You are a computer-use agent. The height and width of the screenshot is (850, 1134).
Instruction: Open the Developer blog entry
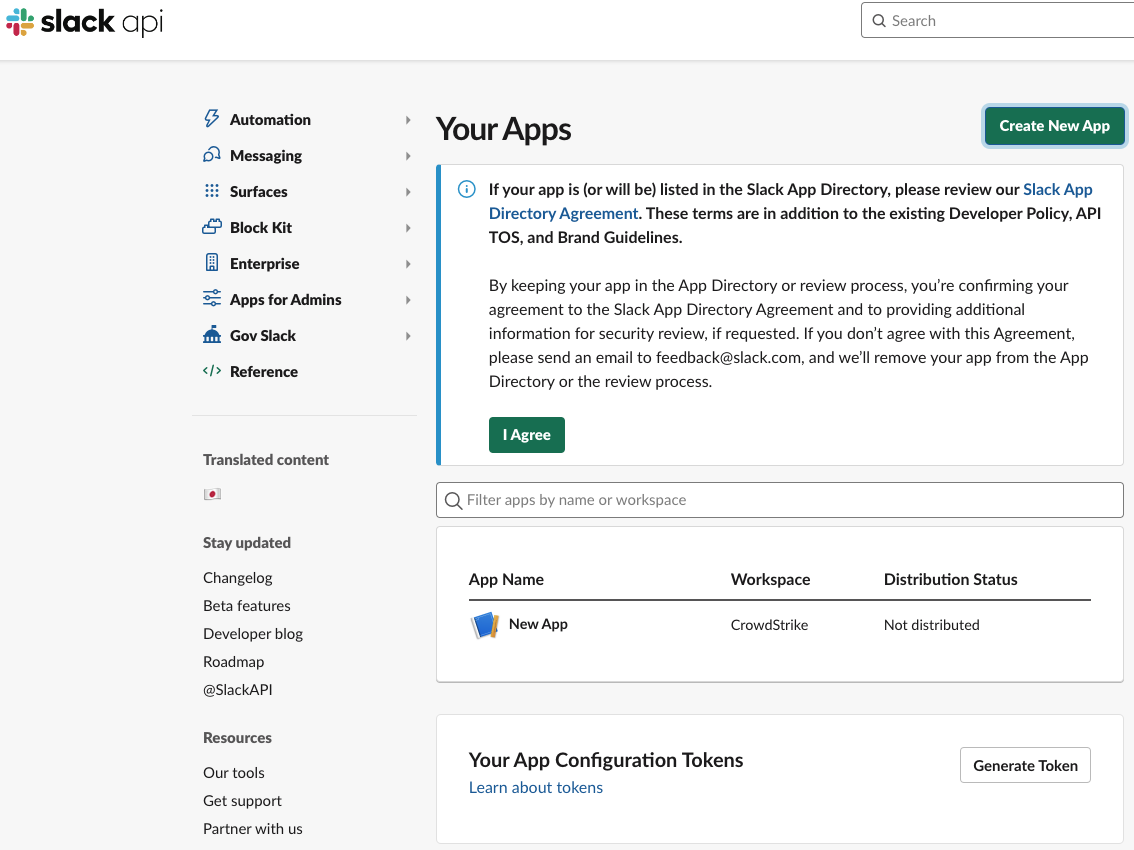(252, 633)
